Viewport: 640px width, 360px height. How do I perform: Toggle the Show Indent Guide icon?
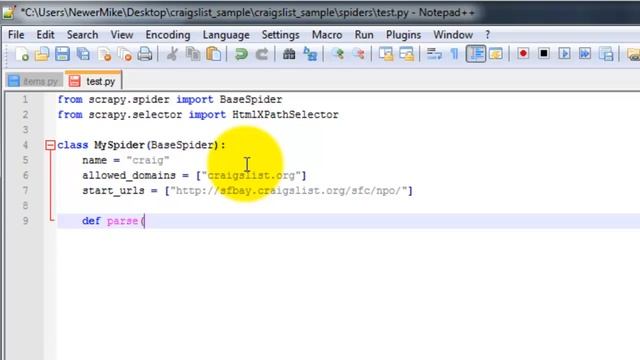coord(476,54)
